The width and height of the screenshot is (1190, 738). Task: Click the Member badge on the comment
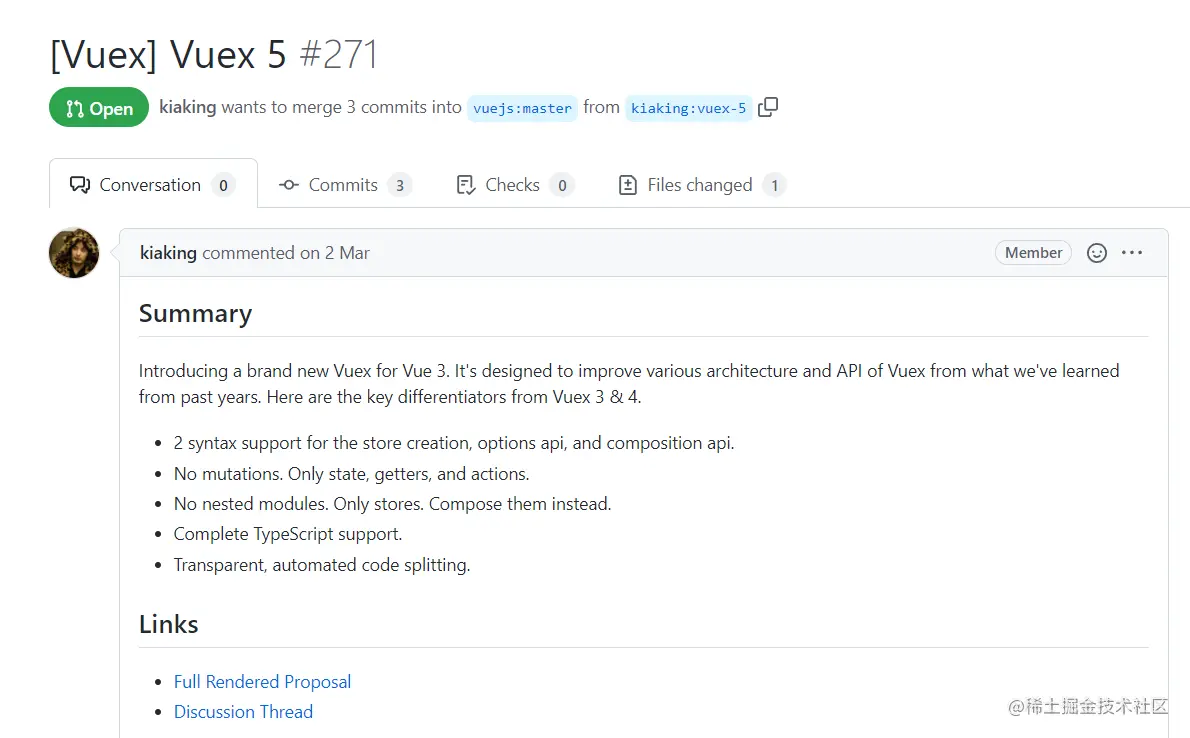[1033, 253]
